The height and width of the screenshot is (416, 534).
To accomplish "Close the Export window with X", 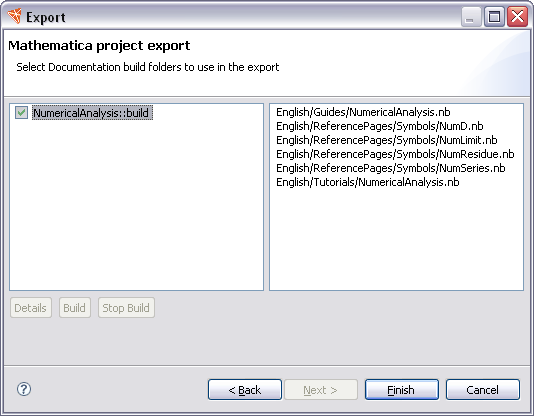I will point(517,16).
